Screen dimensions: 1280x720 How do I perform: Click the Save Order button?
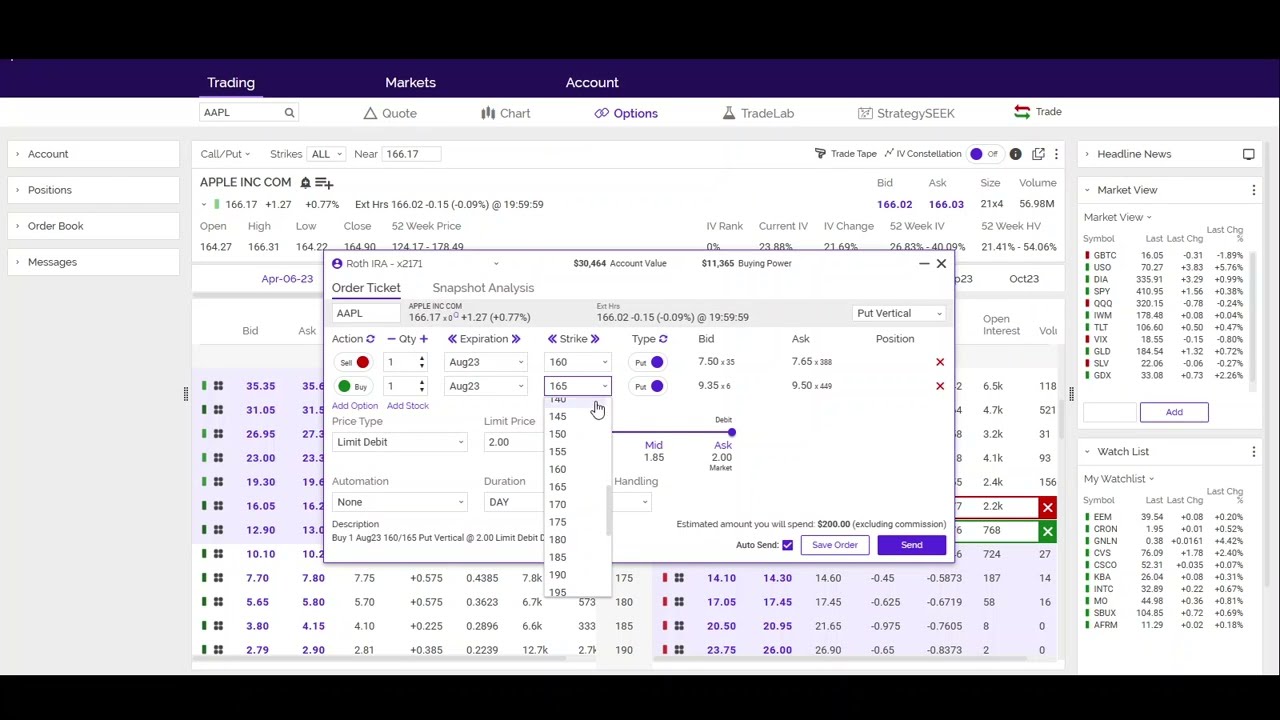(835, 545)
